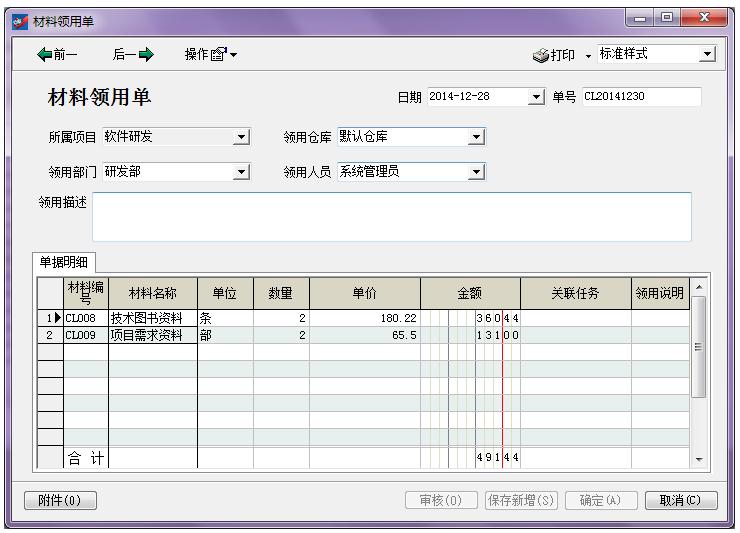Viewport: 740px width, 533px height.
Task: Click the 打印 printer icon
Action: [541, 55]
